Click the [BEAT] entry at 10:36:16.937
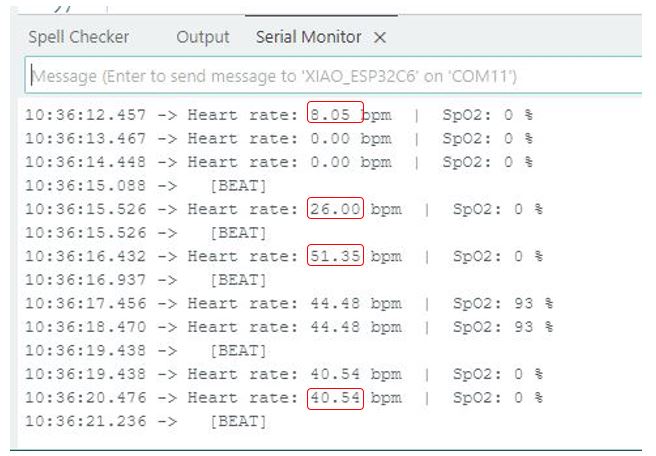The height and width of the screenshot is (456, 656). click(x=238, y=280)
